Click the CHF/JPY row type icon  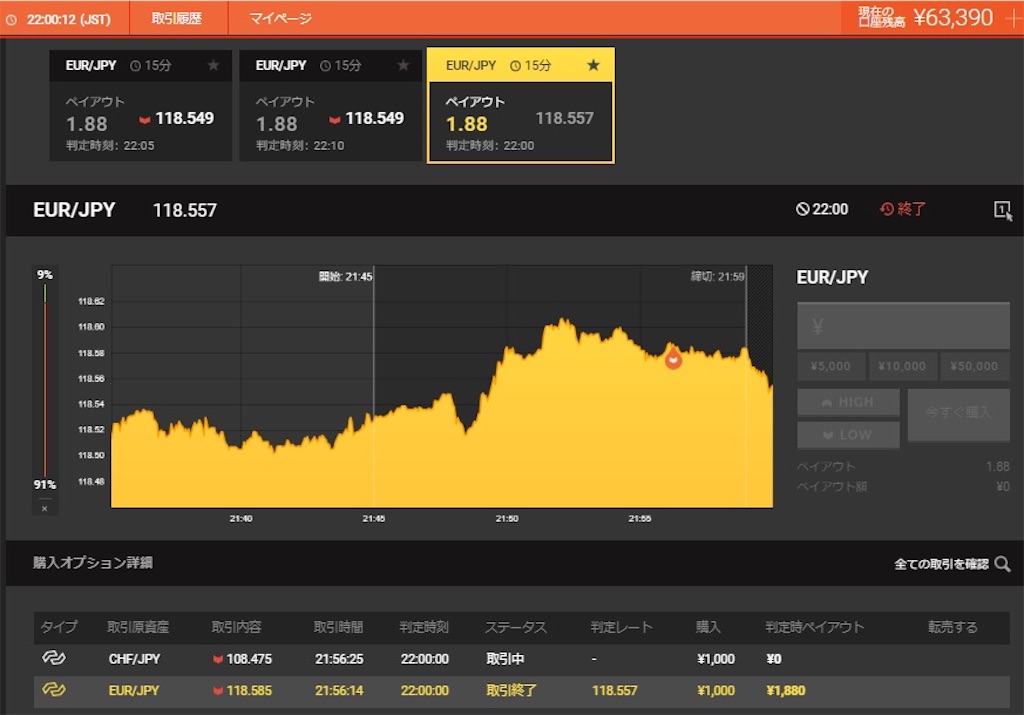pyautogui.click(x=54, y=658)
